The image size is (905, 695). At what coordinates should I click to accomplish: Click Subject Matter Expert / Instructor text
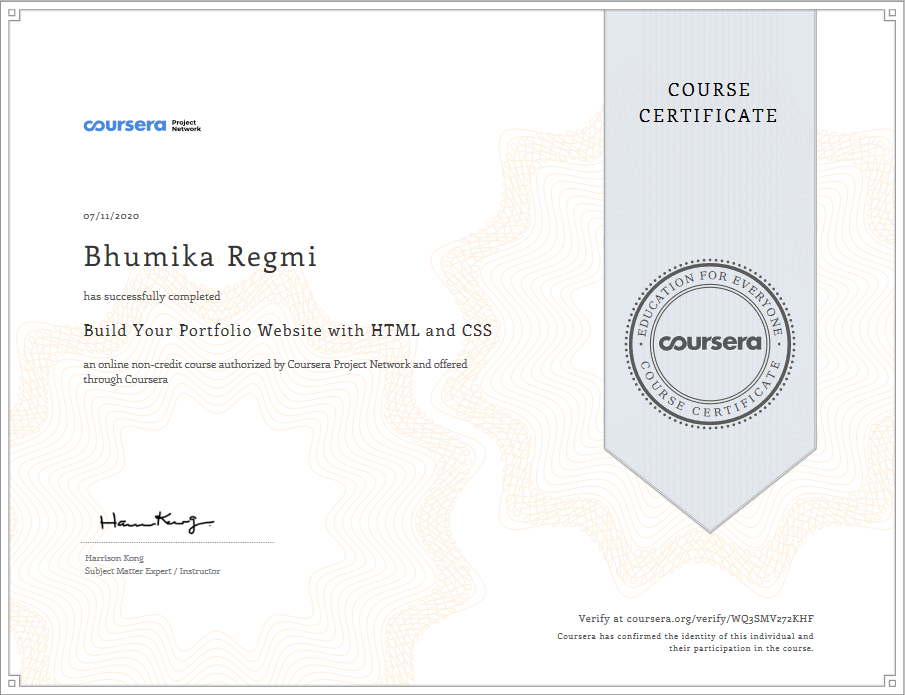(152, 571)
